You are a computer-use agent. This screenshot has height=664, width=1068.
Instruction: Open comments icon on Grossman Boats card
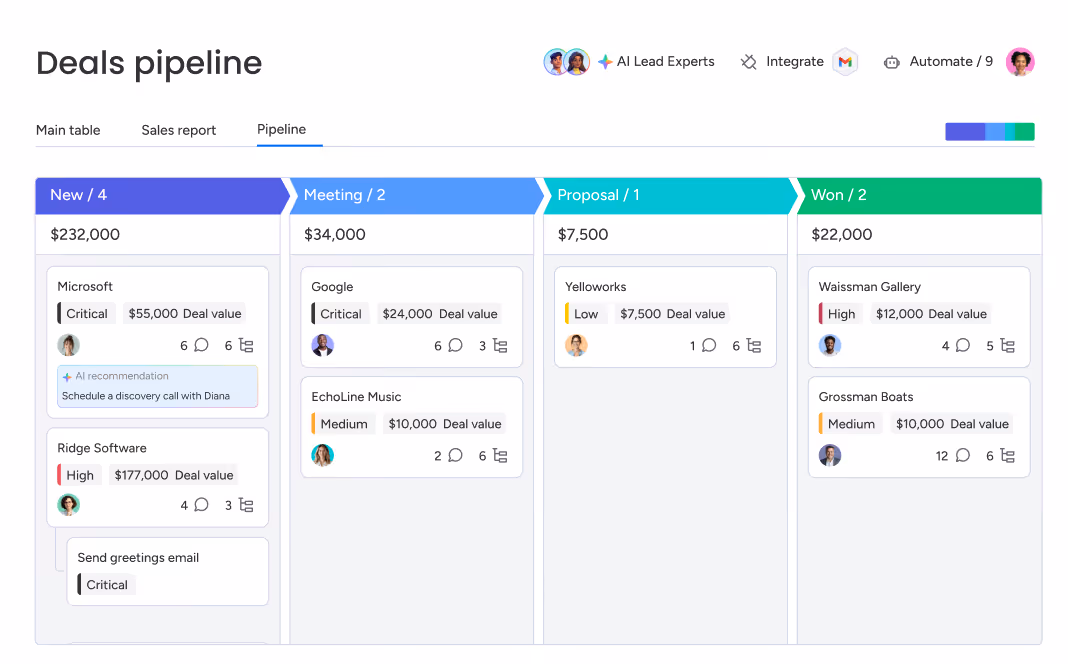[963, 455]
